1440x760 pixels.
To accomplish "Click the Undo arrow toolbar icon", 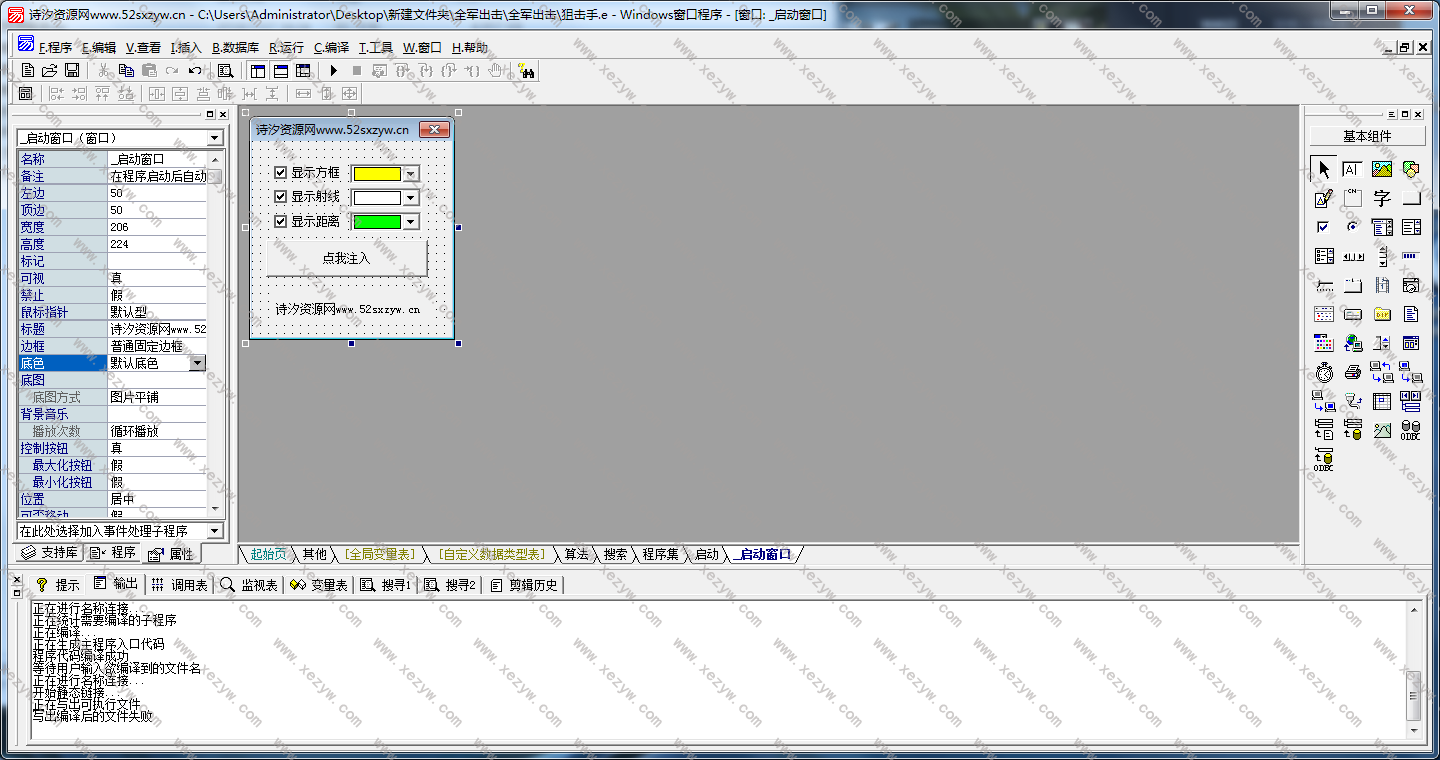I will tap(195, 71).
